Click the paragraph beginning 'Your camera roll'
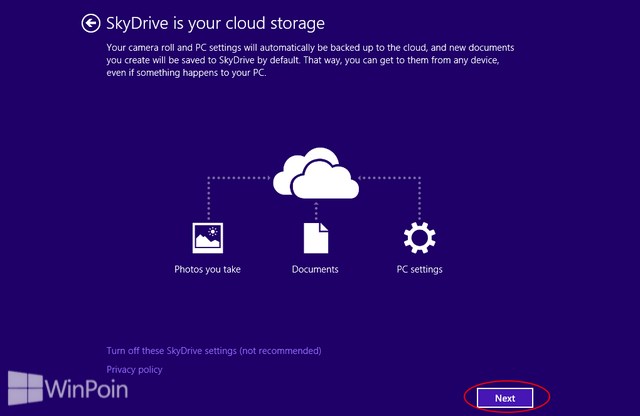The width and height of the screenshot is (640, 416). pyautogui.click(x=310, y=60)
